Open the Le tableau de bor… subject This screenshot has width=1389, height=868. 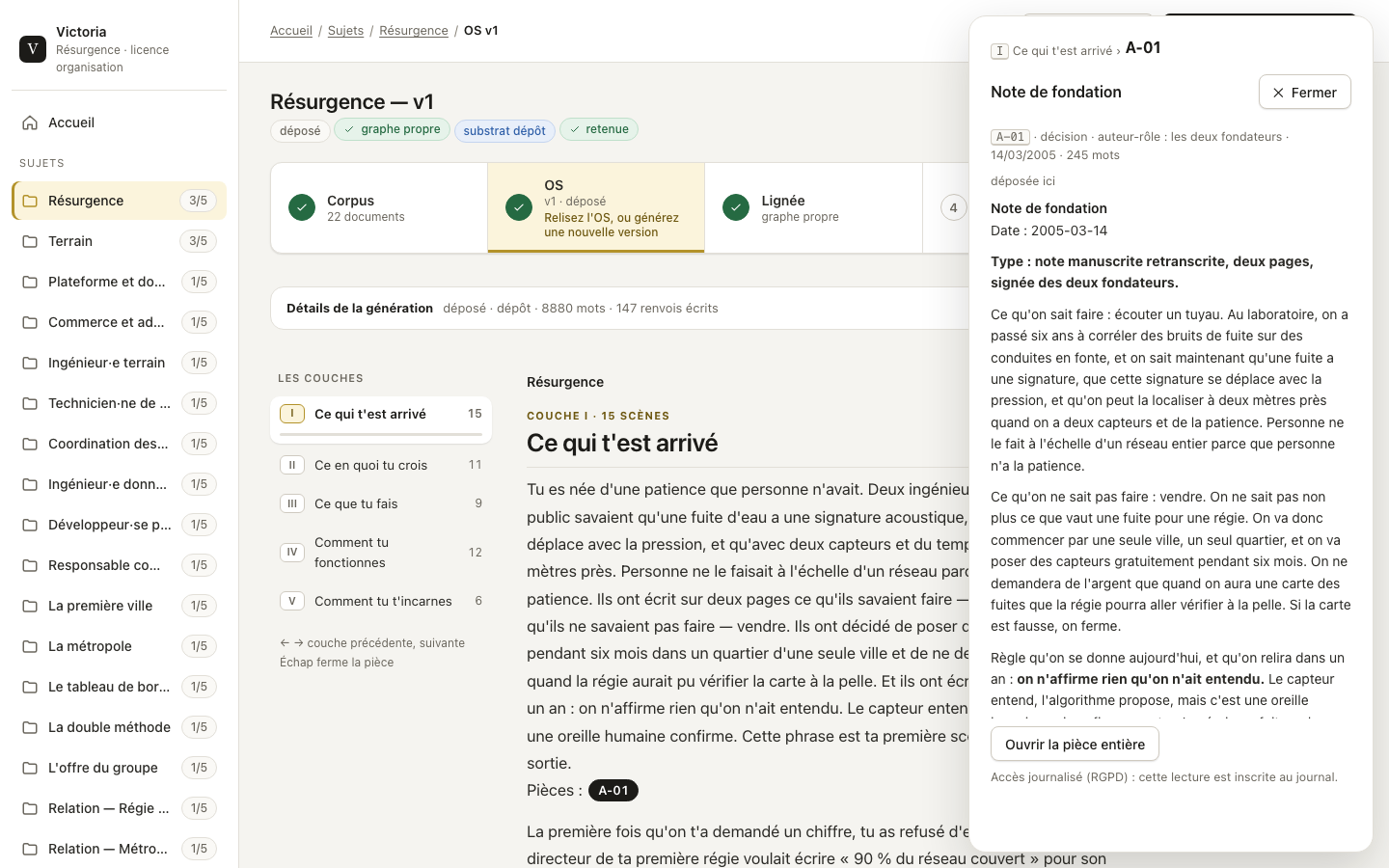pyautogui.click(x=119, y=687)
